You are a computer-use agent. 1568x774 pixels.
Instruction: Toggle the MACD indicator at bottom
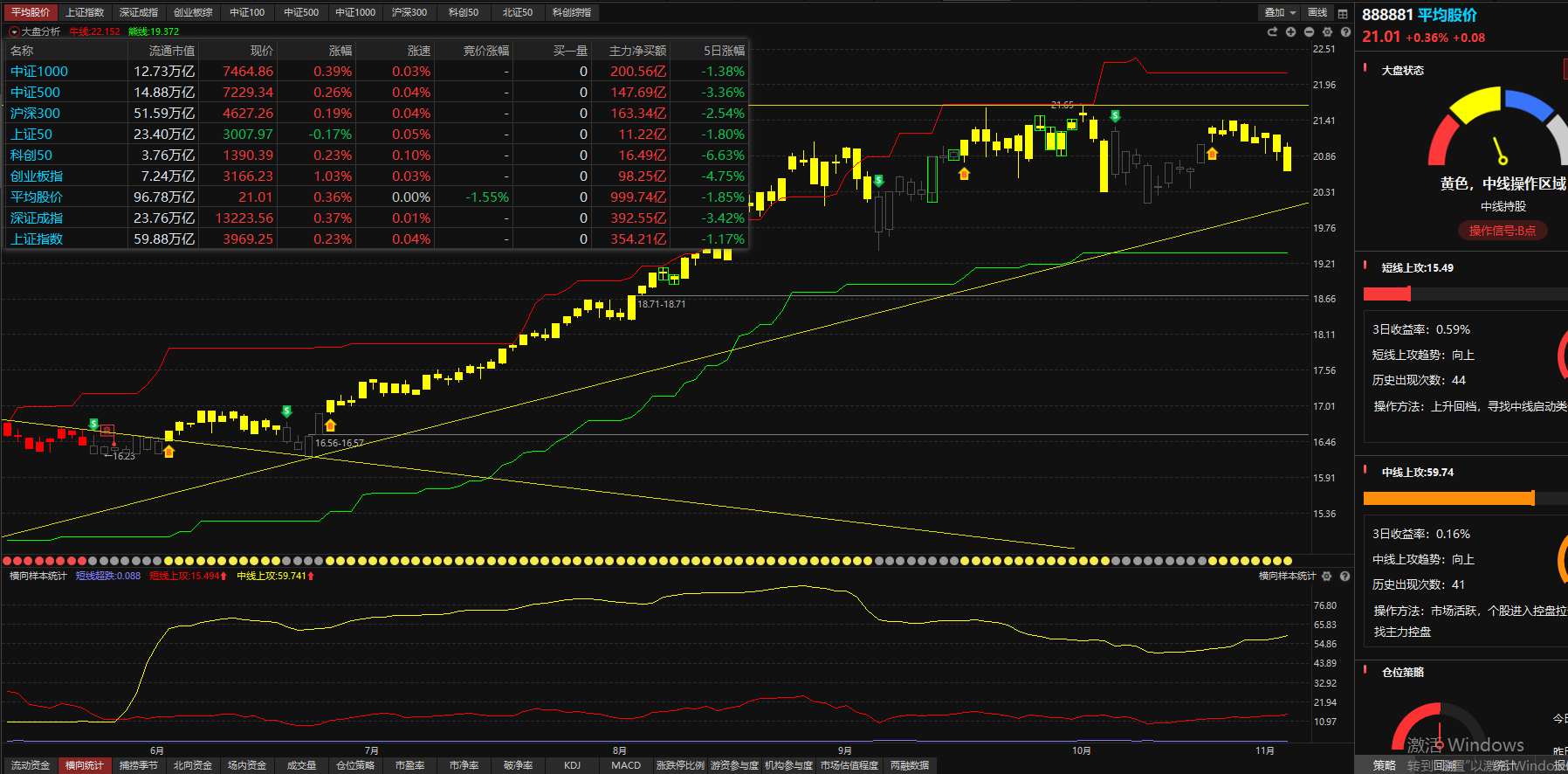click(x=626, y=765)
